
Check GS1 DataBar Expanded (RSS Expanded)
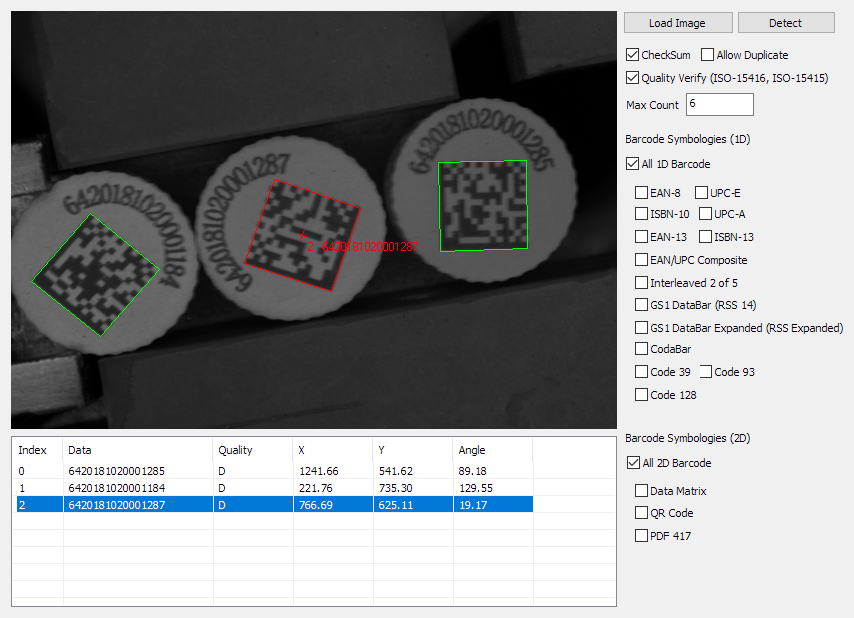point(641,328)
